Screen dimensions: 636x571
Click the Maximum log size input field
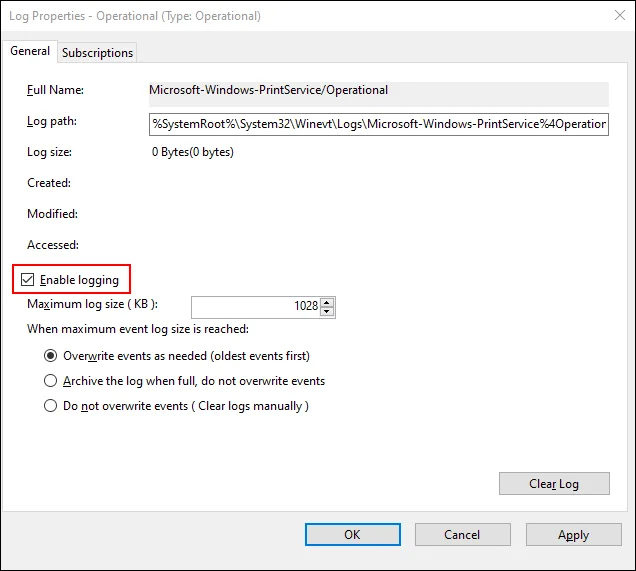tap(256, 307)
